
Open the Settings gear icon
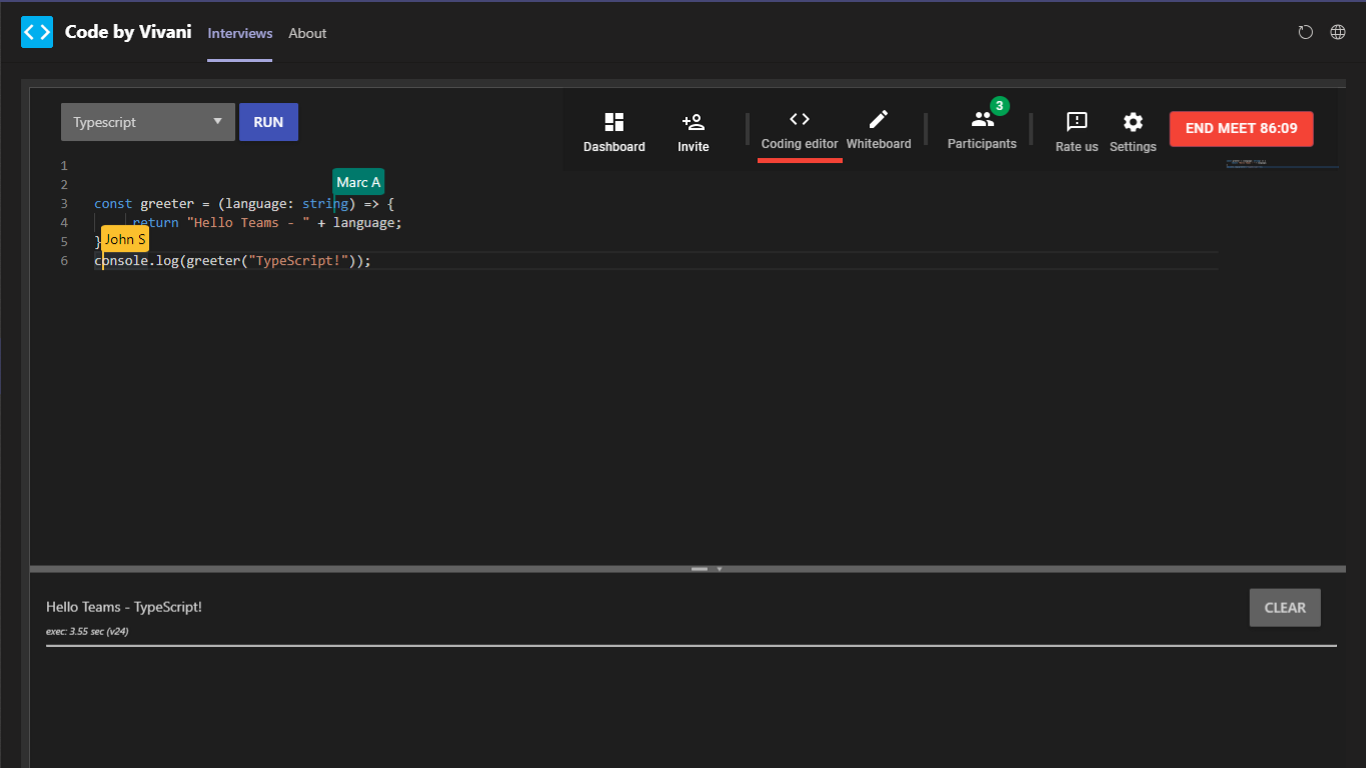[x=1133, y=122]
